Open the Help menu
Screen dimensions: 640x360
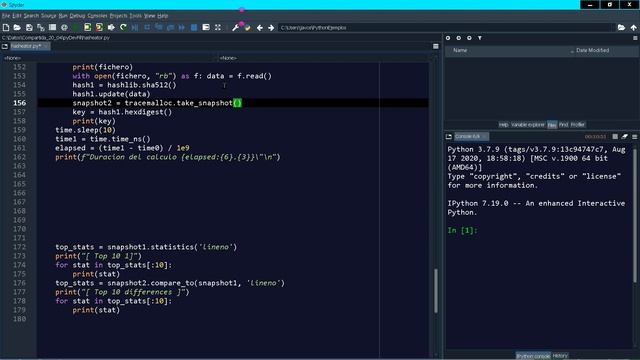(162, 16)
